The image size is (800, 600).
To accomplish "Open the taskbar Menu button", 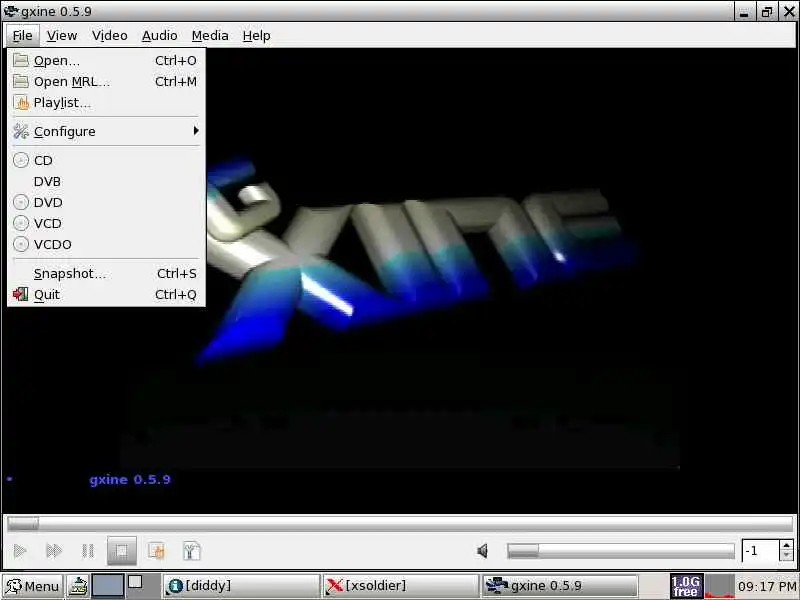I will click(33, 586).
